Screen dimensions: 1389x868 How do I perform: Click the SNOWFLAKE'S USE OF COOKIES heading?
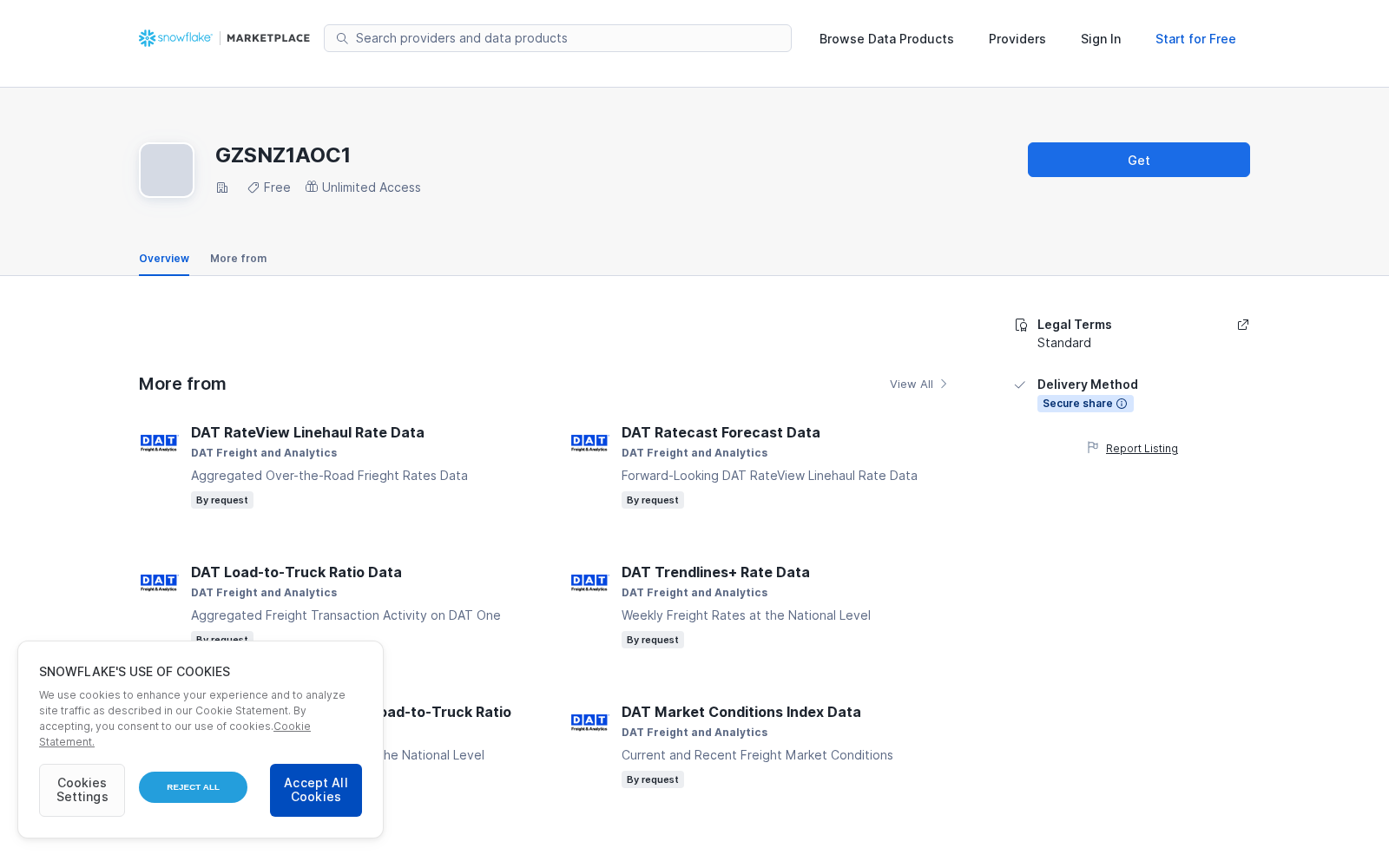(135, 672)
